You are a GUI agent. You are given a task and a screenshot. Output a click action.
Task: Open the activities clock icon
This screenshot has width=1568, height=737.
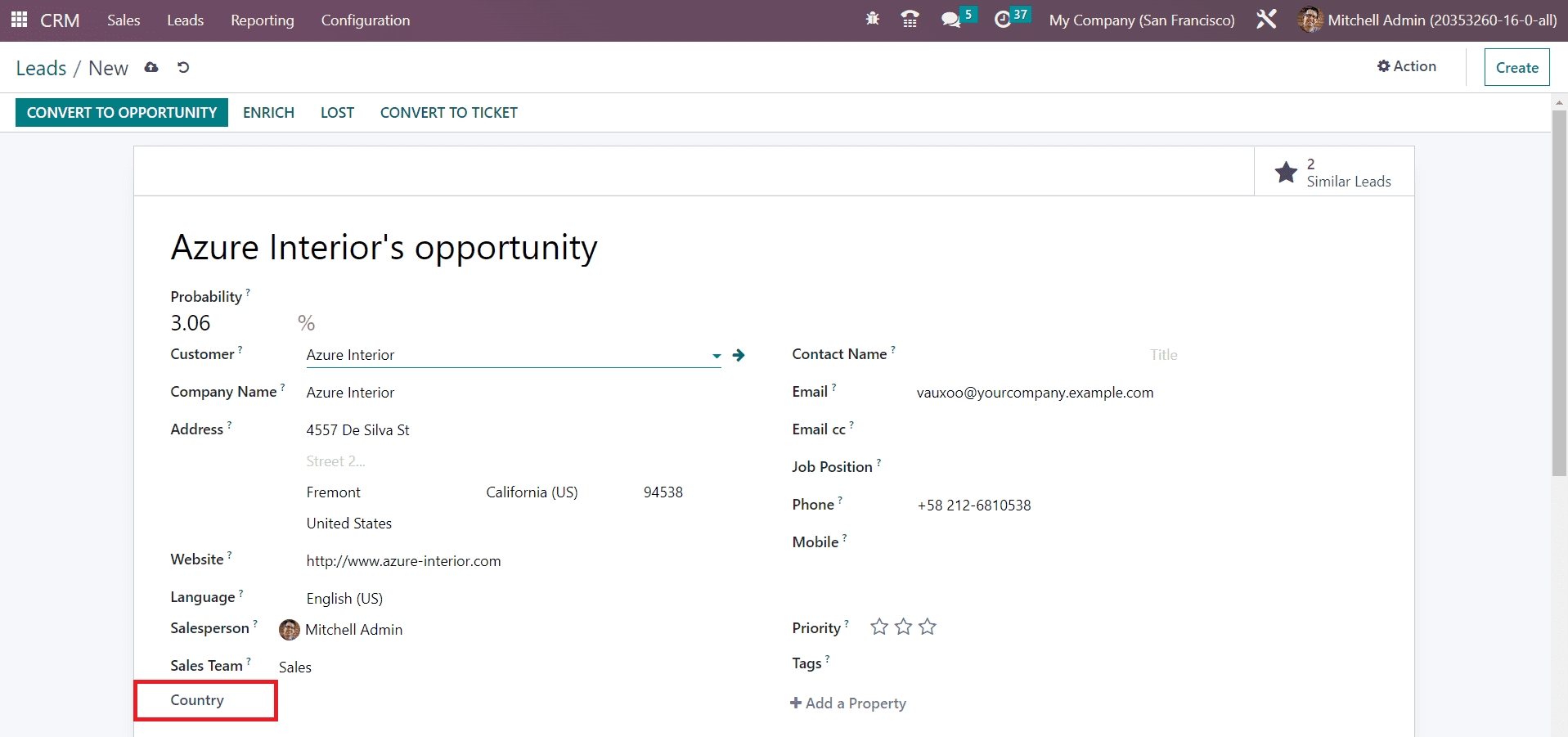tap(1003, 20)
